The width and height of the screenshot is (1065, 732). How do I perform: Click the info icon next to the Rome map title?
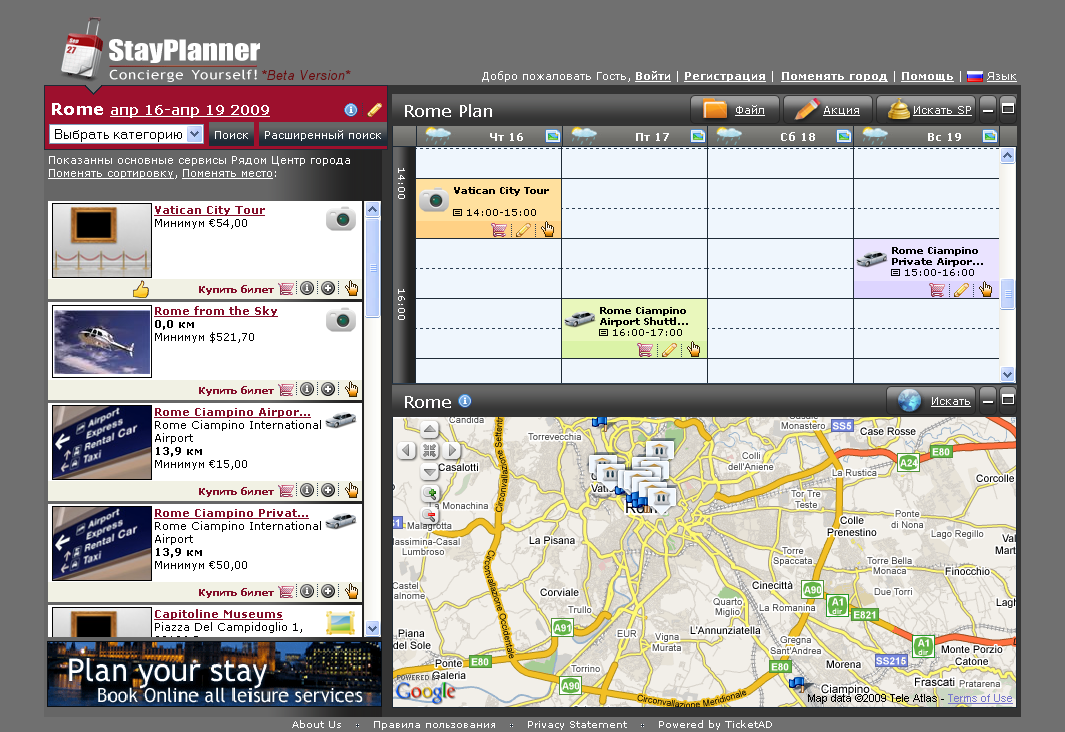[465, 401]
